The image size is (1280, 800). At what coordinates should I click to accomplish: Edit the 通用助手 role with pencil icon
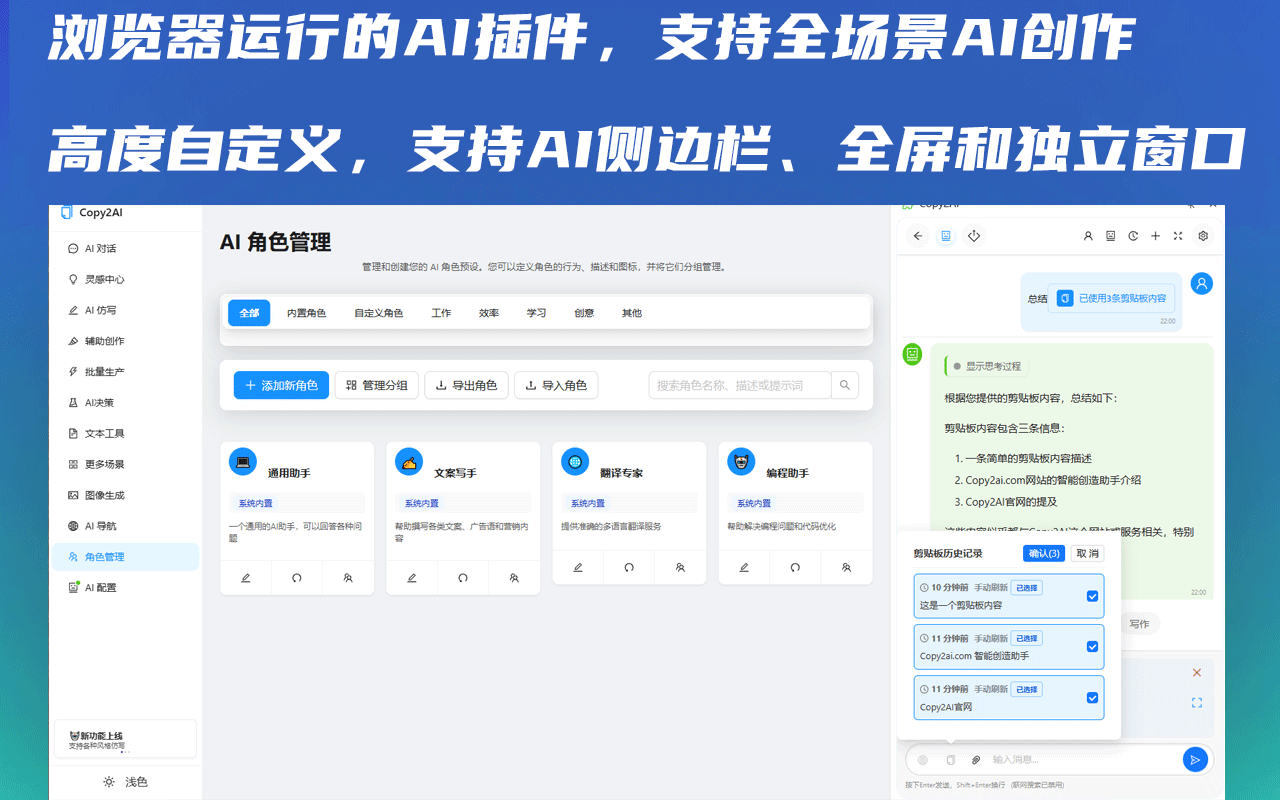[246, 578]
